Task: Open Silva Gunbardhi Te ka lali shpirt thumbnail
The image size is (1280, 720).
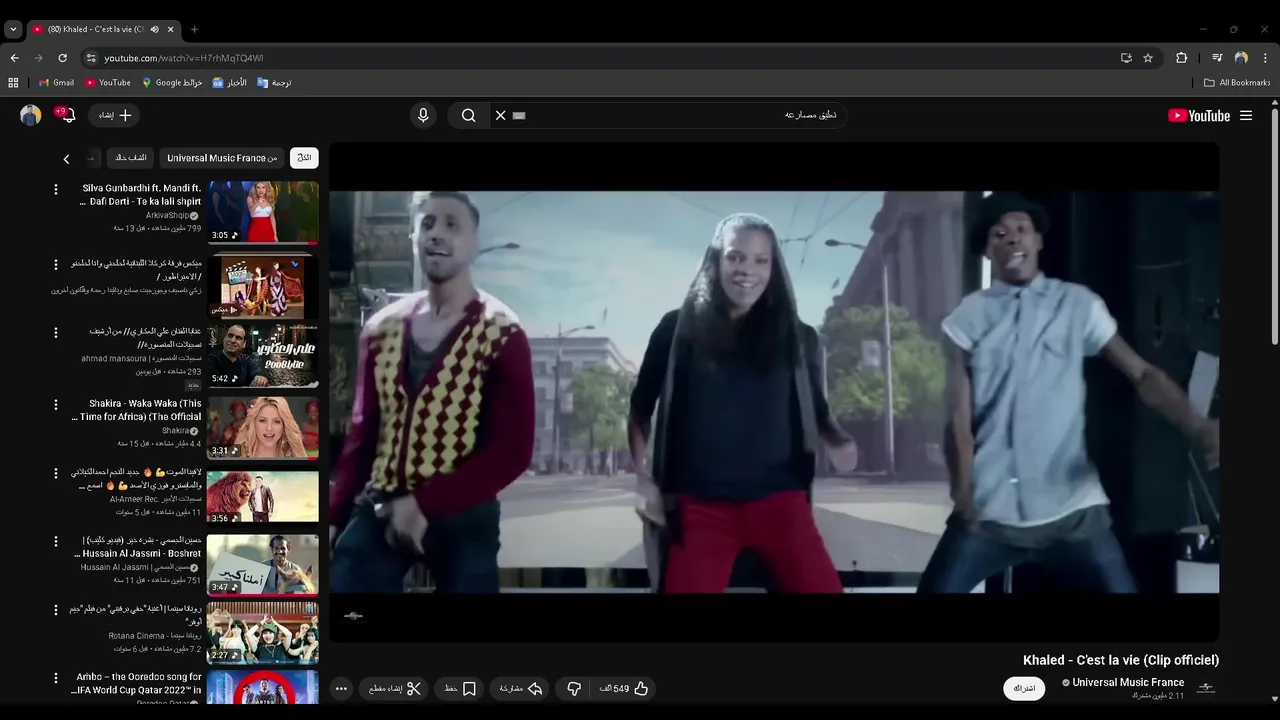Action: 263,212
